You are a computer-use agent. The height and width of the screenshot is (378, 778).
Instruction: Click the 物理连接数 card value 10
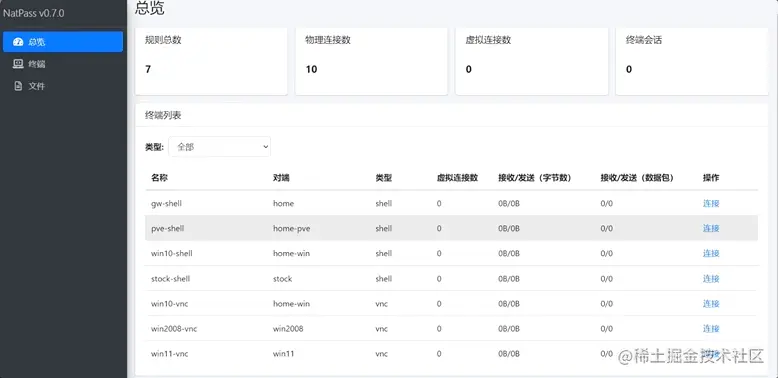click(311, 69)
